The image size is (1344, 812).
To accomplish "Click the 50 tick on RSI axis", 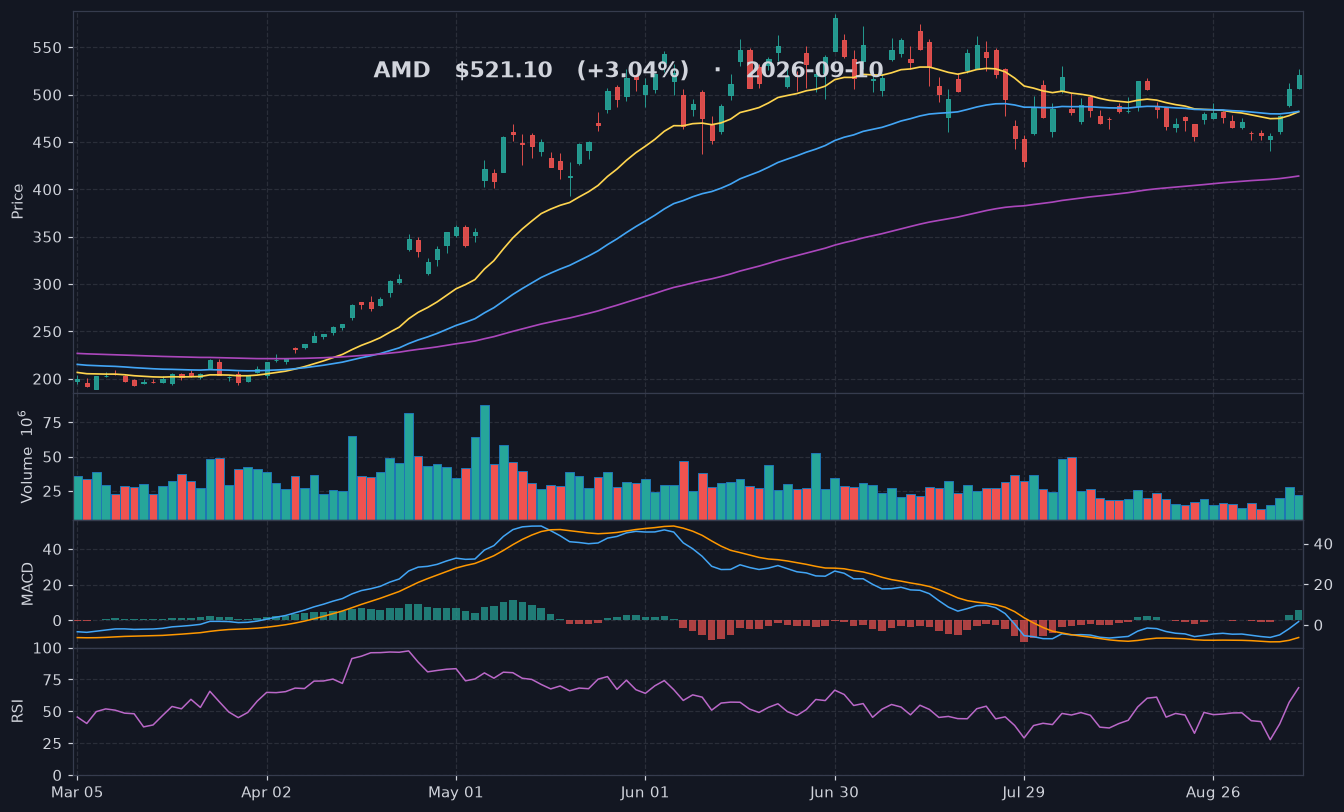I will pos(55,712).
